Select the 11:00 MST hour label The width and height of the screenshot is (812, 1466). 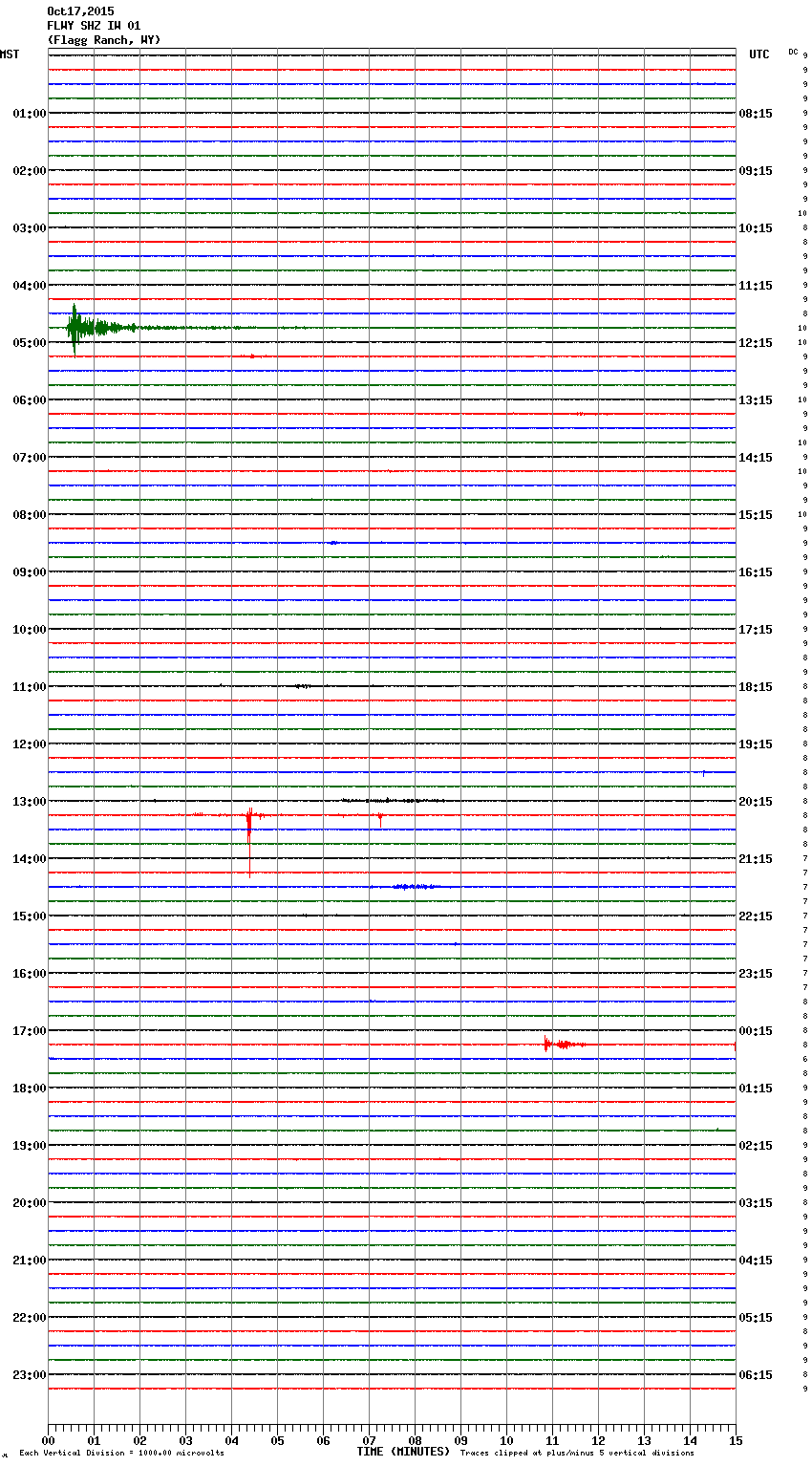coord(30,687)
